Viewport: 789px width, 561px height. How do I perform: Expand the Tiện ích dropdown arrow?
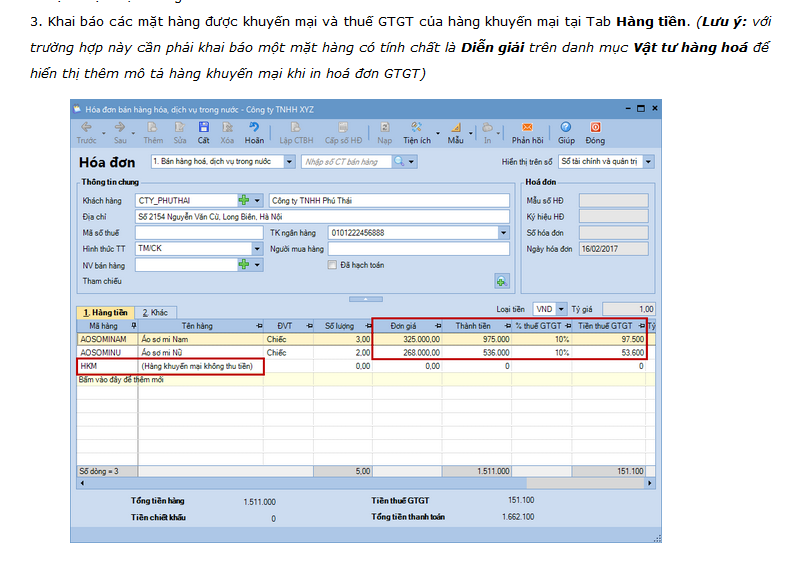pos(438,133)
